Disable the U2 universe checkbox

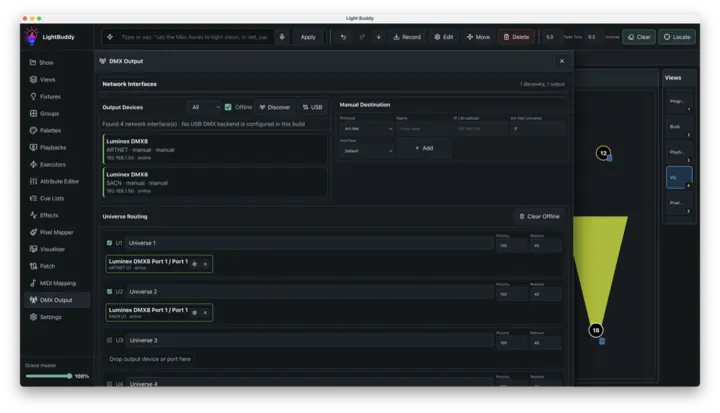point(109,292)
